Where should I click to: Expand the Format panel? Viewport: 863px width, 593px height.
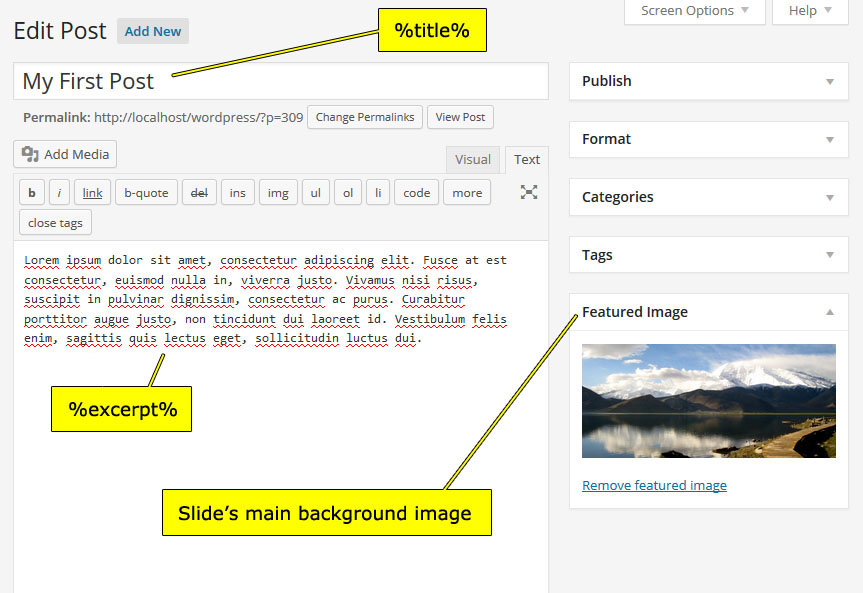pos(829,139)
